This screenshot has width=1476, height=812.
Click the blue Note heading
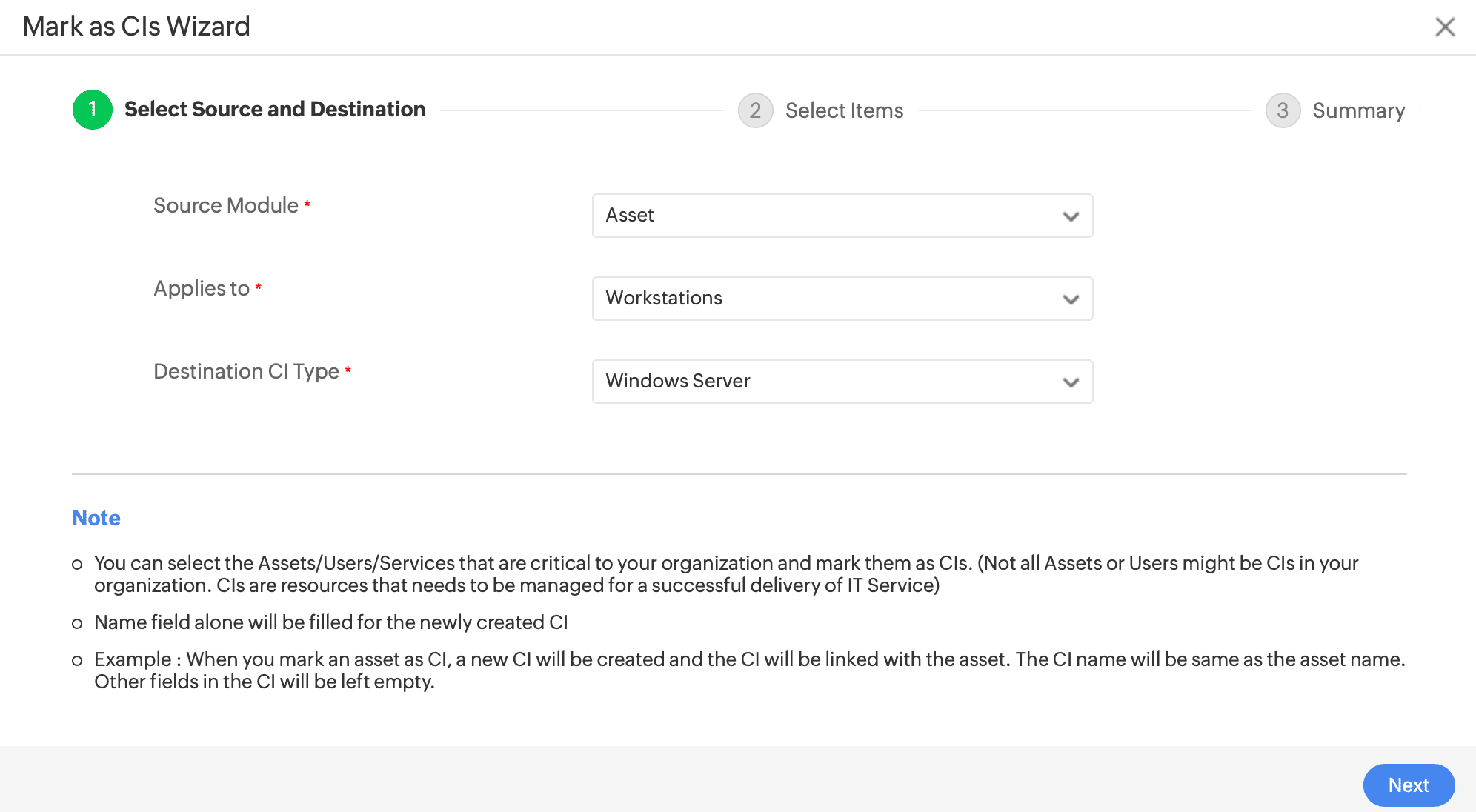point(96,518)
